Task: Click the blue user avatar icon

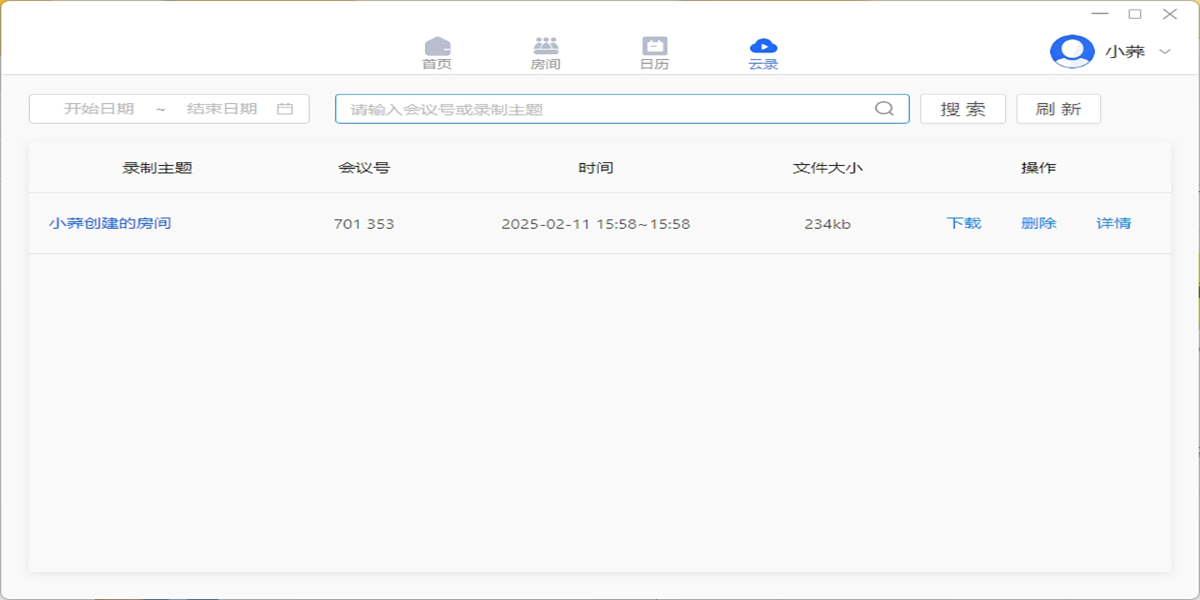Action: (x=1071, y=52)
